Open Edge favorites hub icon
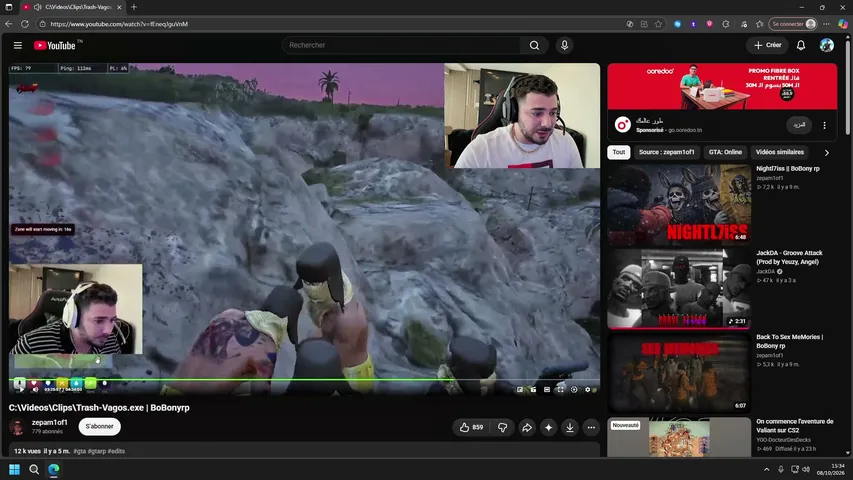Screen dimensions: 853x480 [x=759, y=24]
